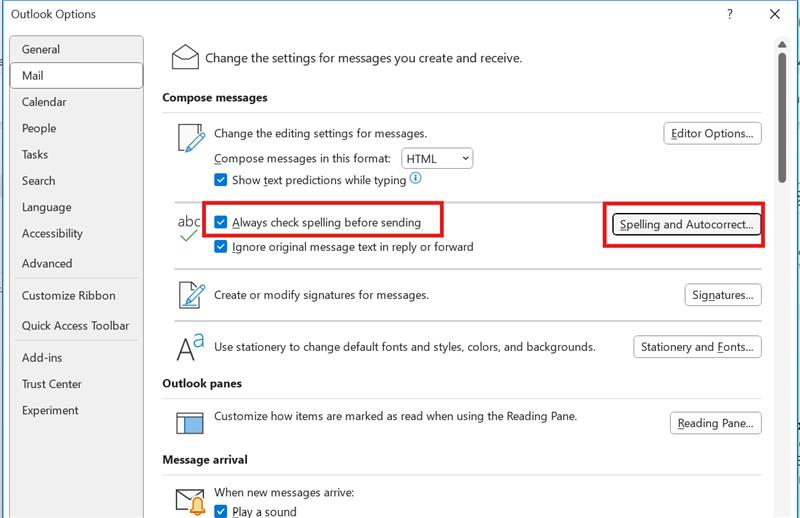The image size is (800, 518).
Task: Click 'When new messages arrive:' text
Action: point(284,492)
